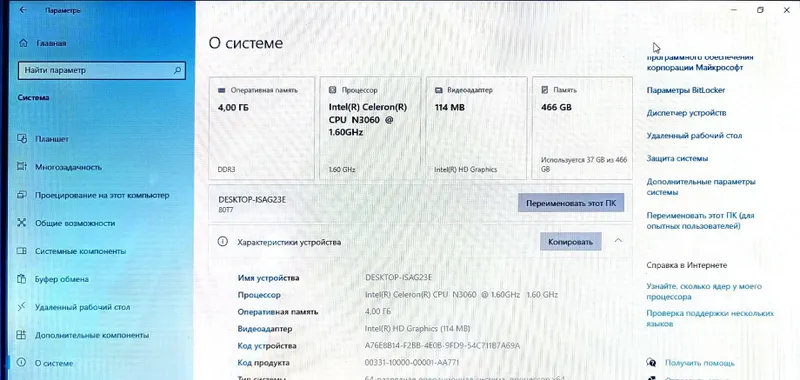
Task: Click the Используется 37 GB из 466 GB text
Action: pyautogui.click(x=584, y=164)
